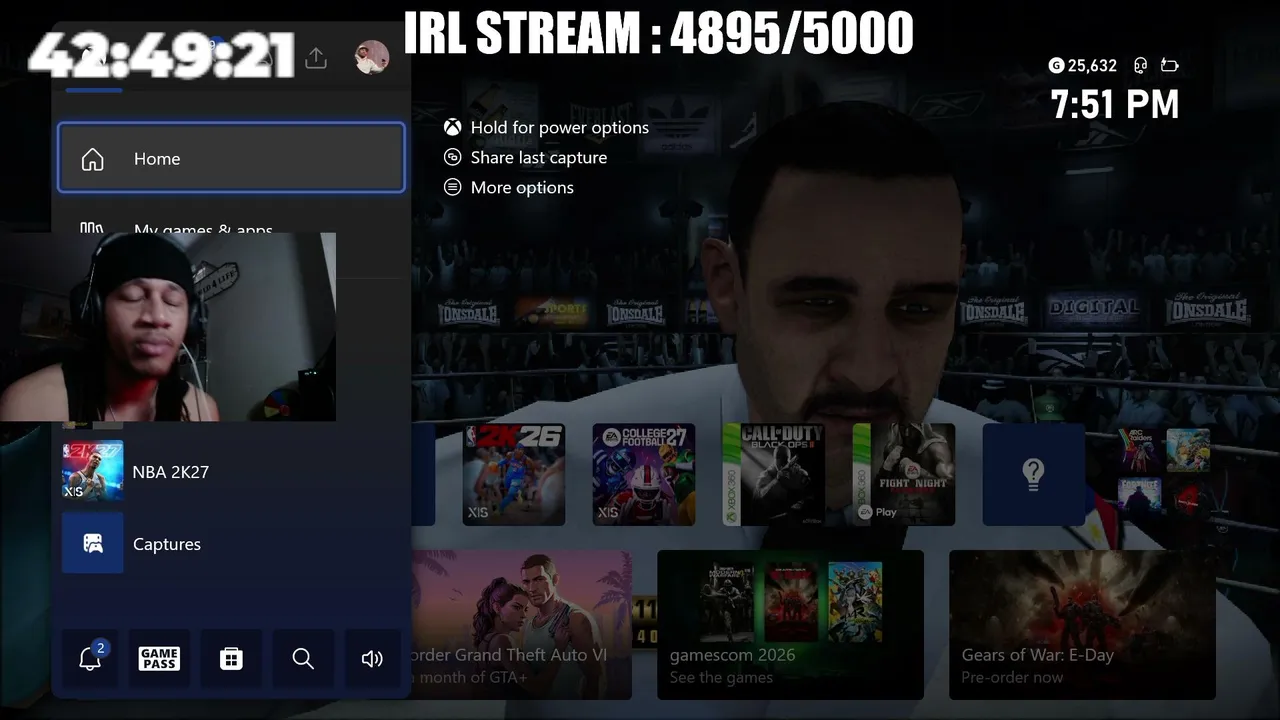Image resolution: width=1280 pixels, height=720 pixels.
Task: Click the streamer webcam overlay
Action: click(168, 327)
